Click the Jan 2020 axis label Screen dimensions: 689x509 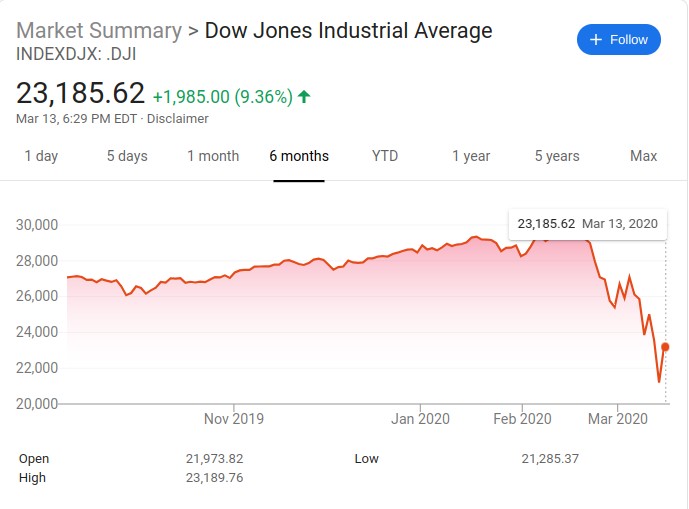tap(419, 419)
